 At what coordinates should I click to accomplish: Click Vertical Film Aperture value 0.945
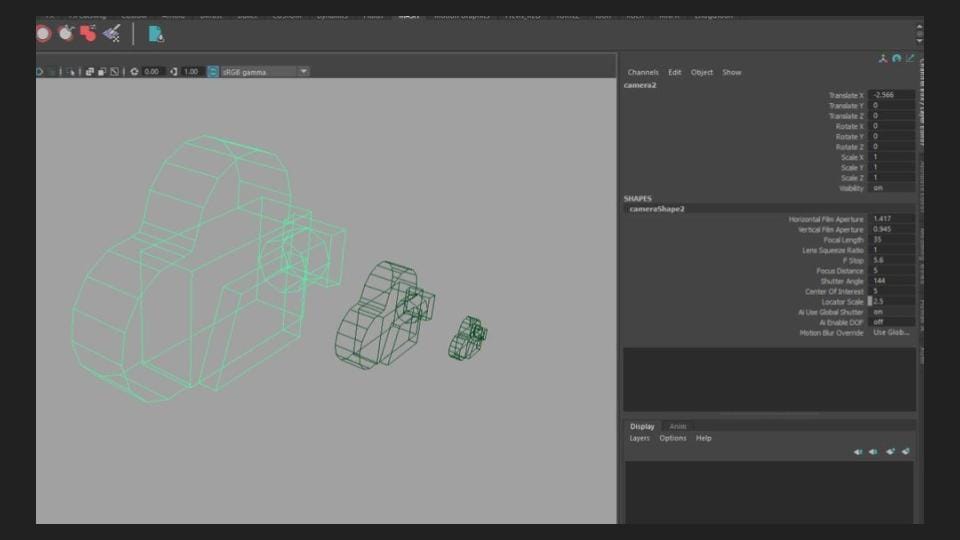click(x=891, y=229)
